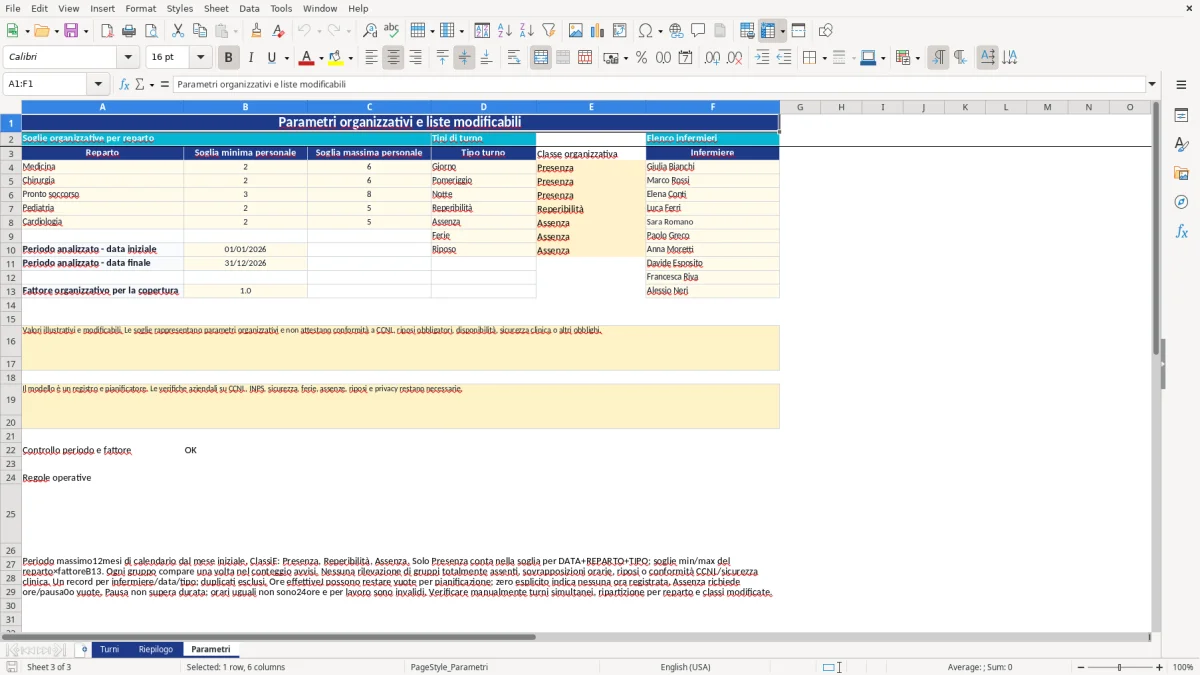The image size is (1200, 675).
Task: Switch to the Riepilogo sheet tab
Action: coord(155,650)
